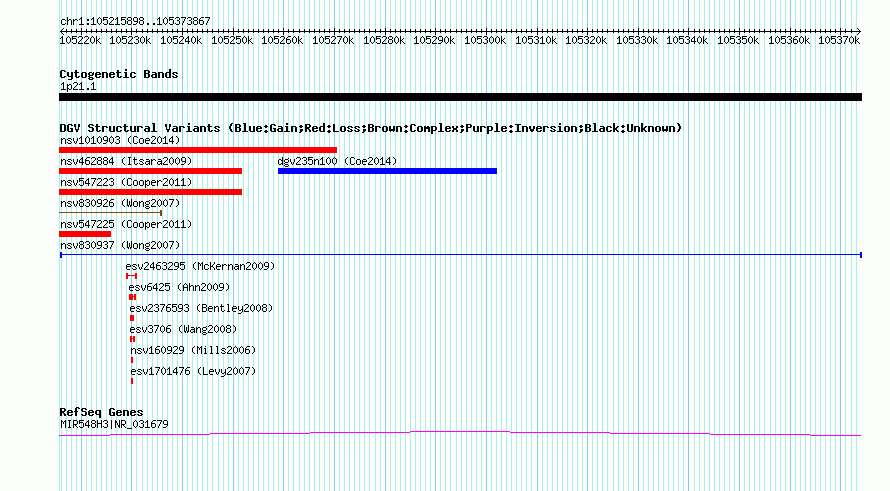Click the 105330k ruler tick label

point(637,40)
